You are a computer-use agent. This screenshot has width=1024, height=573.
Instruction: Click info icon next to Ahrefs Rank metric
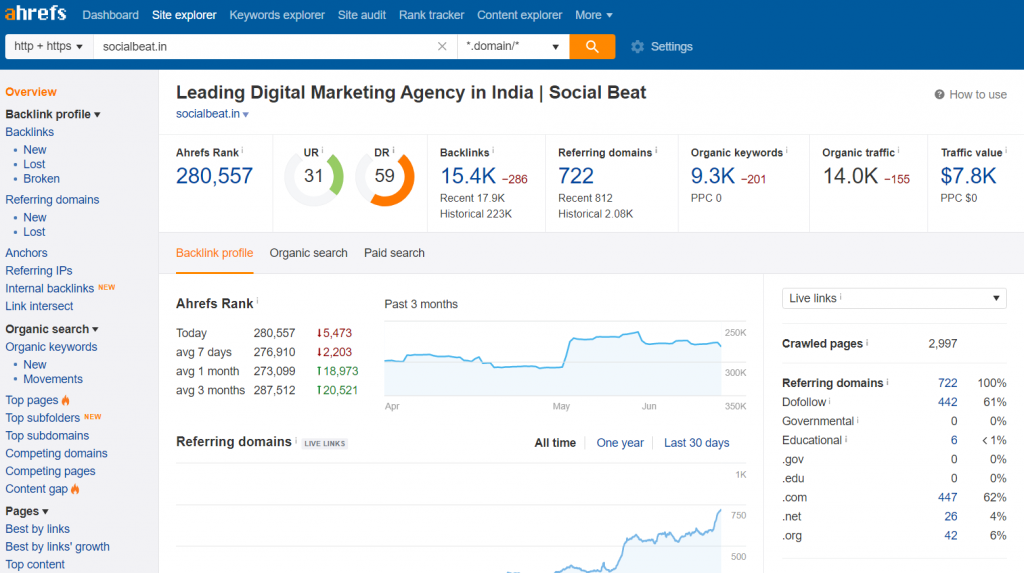[x=242, y=150]
